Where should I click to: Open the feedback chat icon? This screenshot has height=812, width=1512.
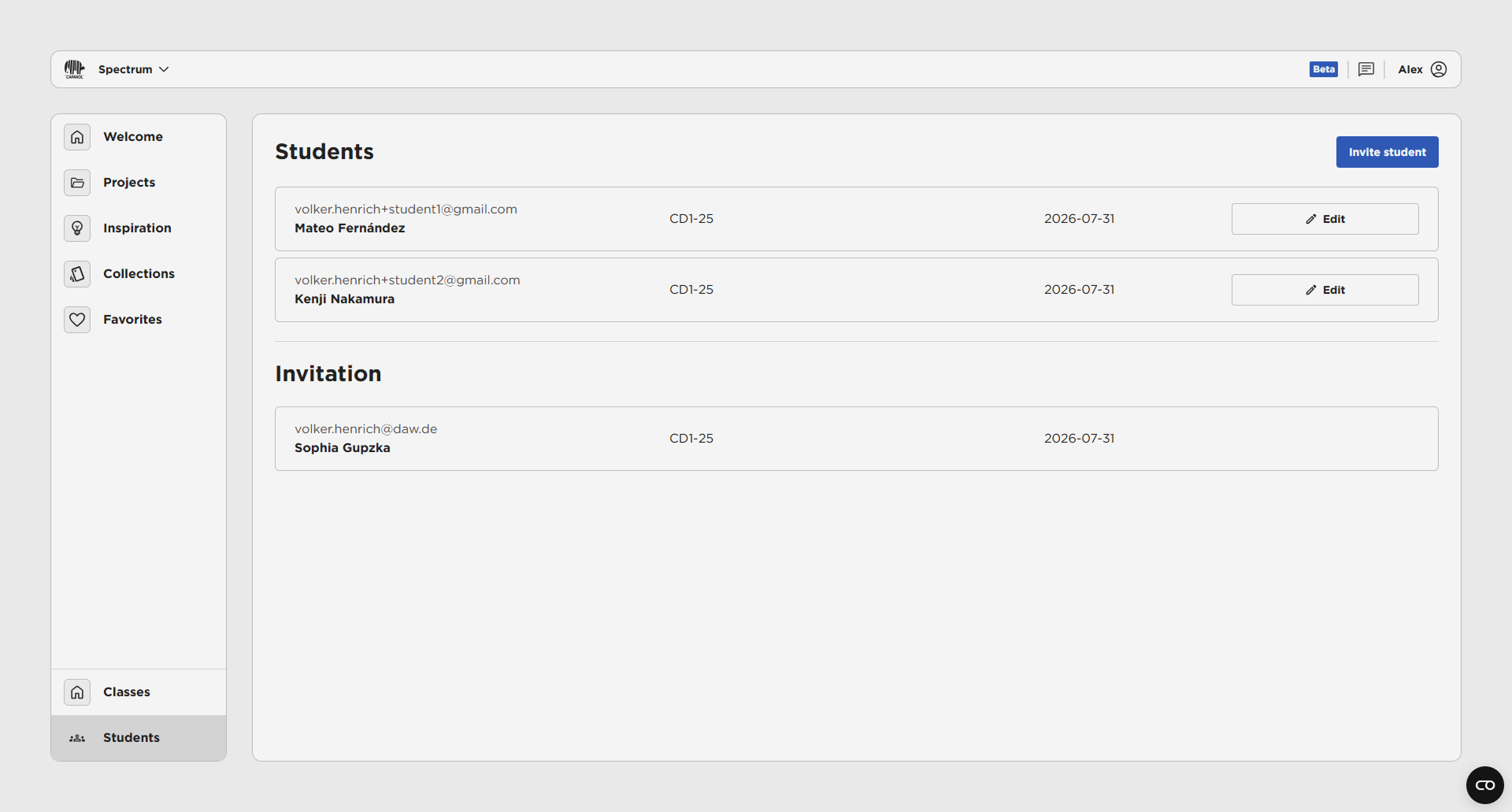1366,69
